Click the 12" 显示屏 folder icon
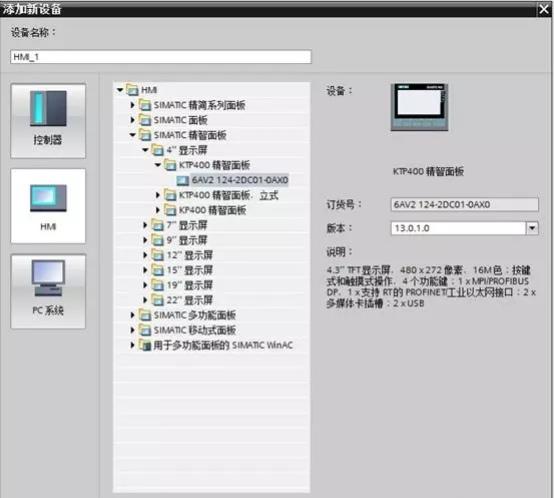 (x=158, y=255)
